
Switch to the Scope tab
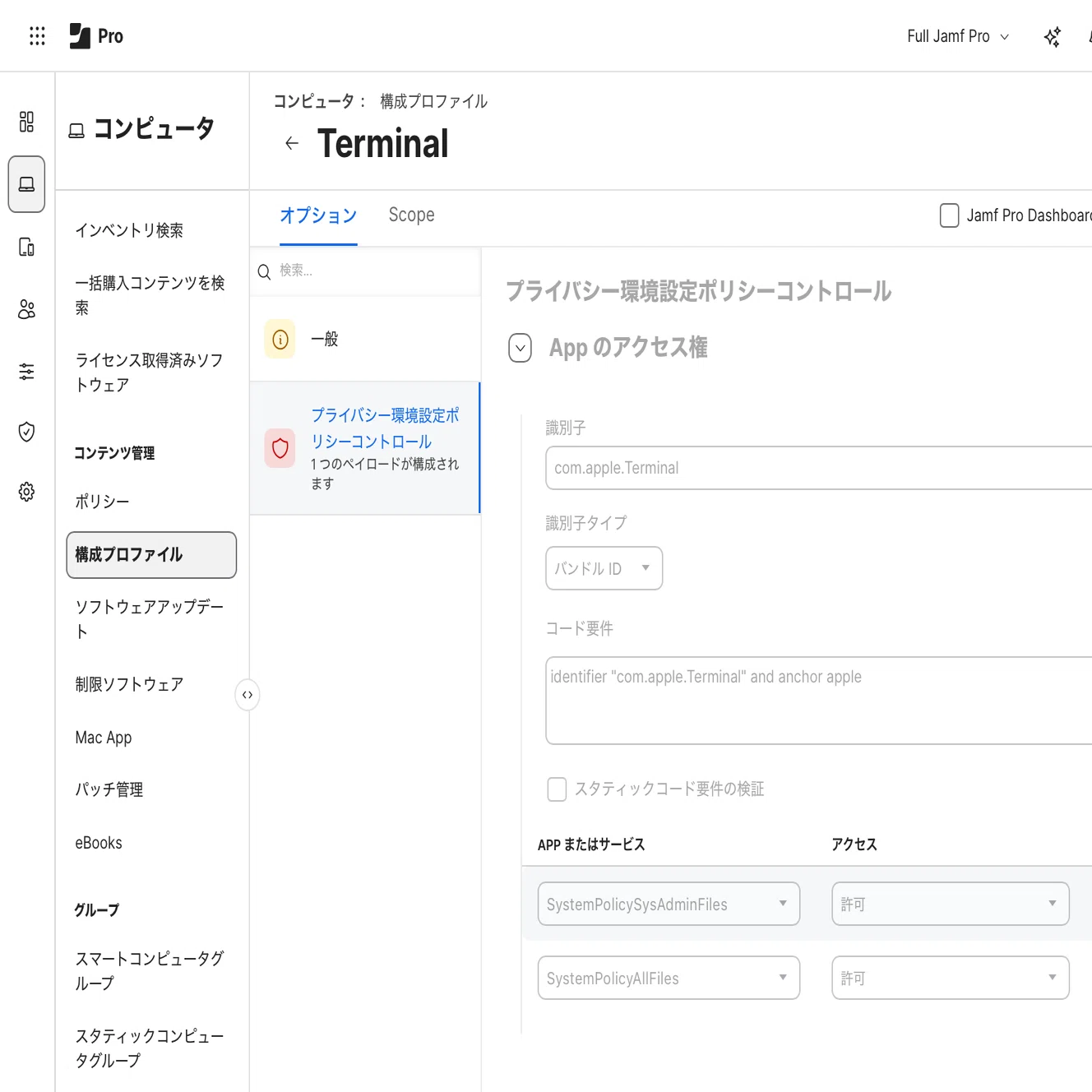tap(411, 215)
